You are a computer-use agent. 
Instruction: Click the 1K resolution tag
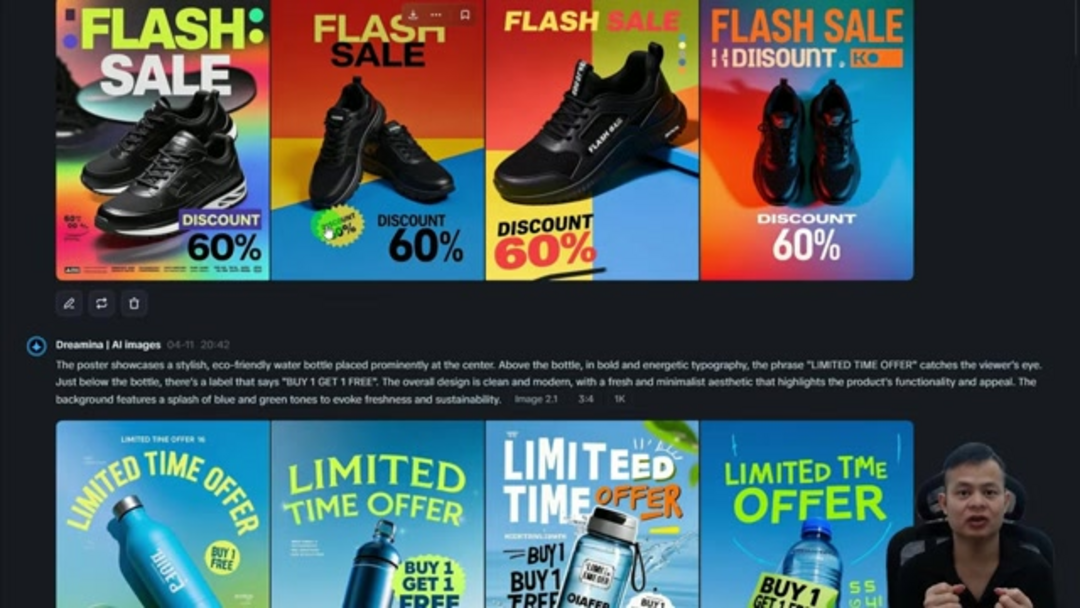click(619, 399)
